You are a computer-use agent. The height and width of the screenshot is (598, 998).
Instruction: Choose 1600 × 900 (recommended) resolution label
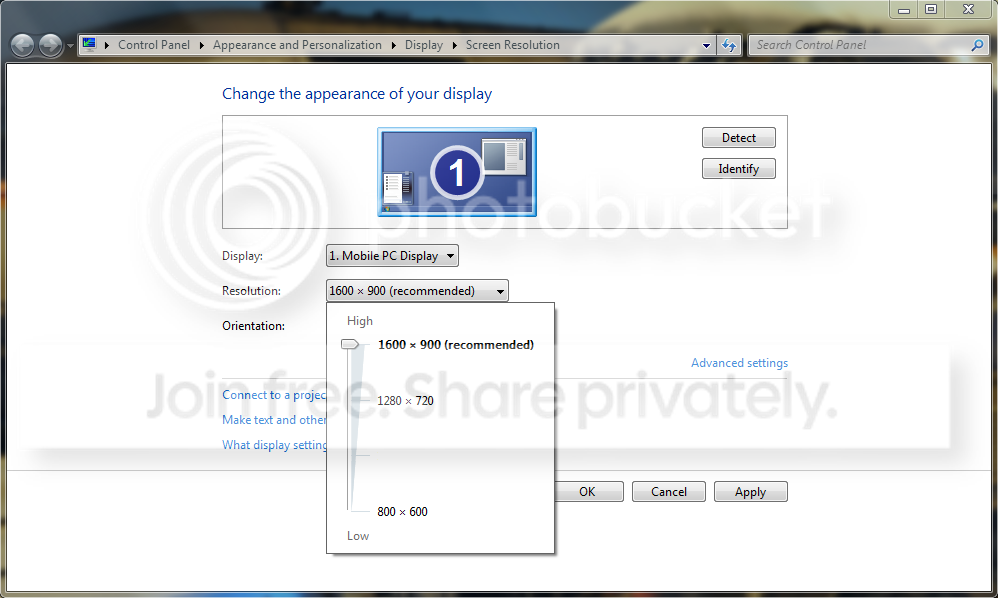click(456, 345)
